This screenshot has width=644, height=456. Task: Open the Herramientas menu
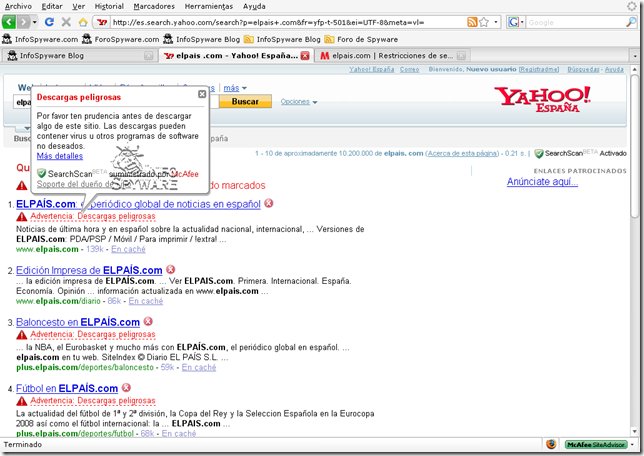(x=209, y=6)
